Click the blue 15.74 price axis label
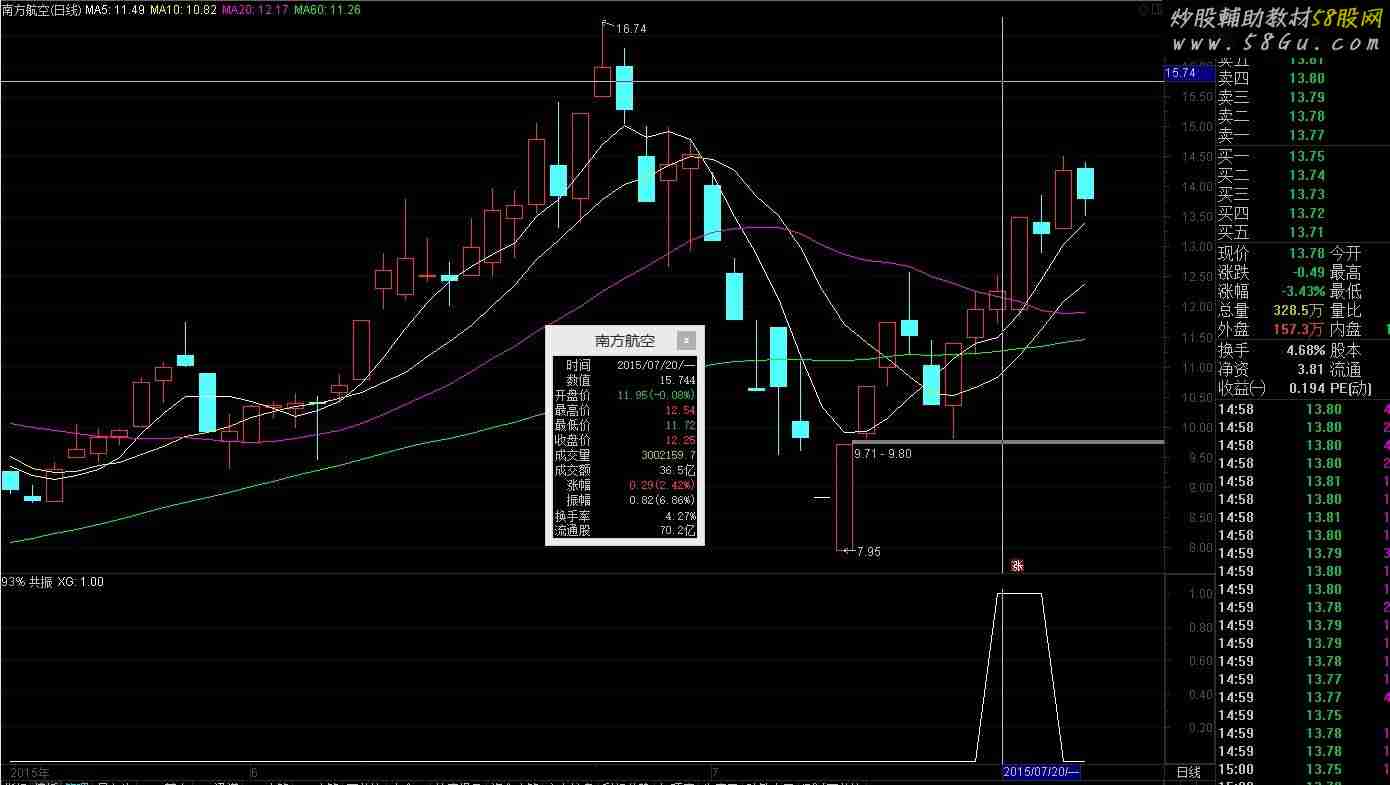The height and width of the screenshot is (785, 1390). [1181, 73]
